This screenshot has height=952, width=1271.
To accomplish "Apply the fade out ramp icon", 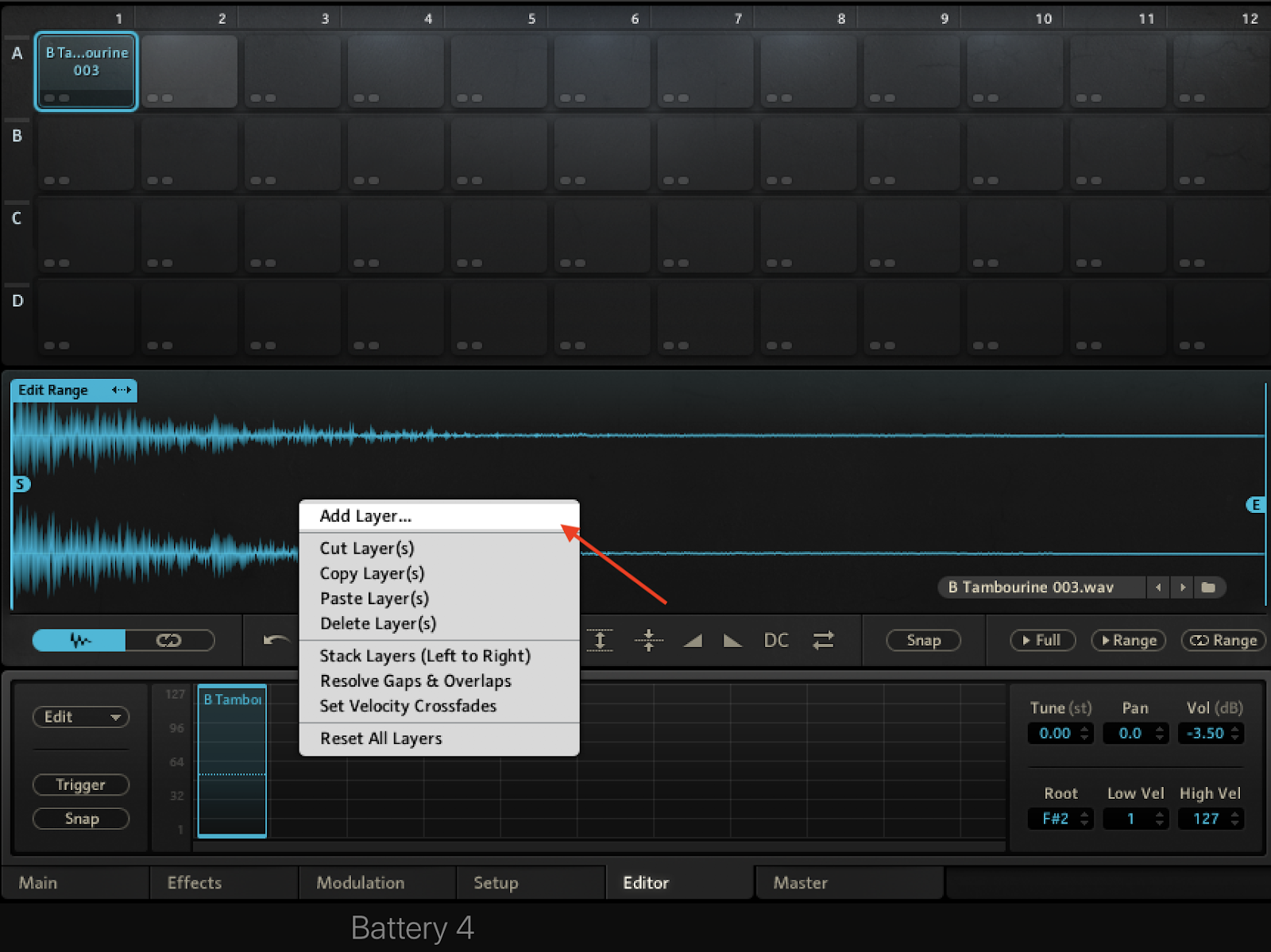I will click(732, 640).
